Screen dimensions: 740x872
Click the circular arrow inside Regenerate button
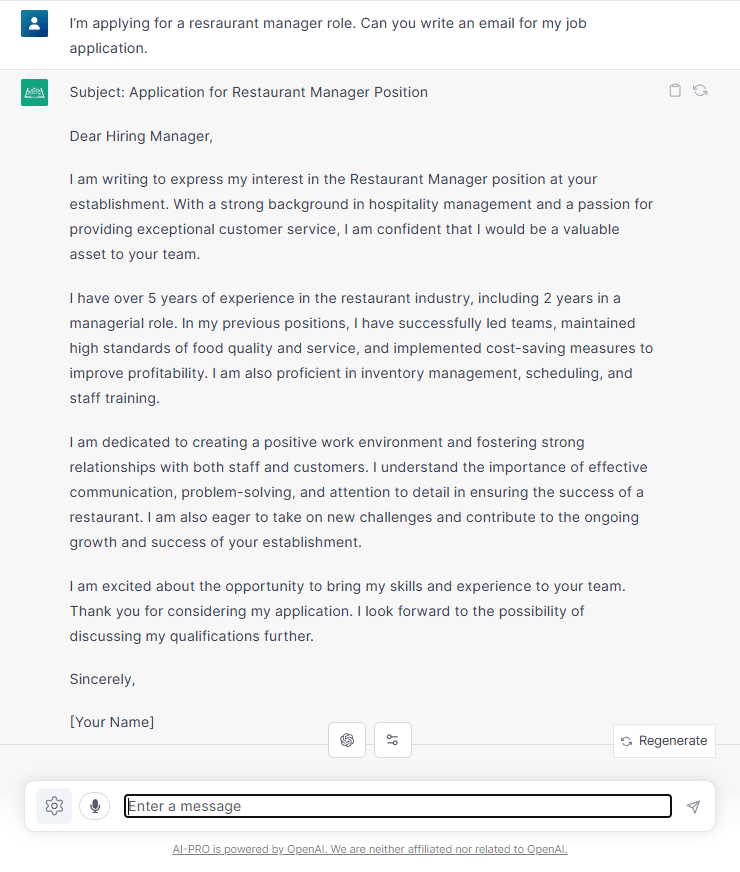coord(629,740)
